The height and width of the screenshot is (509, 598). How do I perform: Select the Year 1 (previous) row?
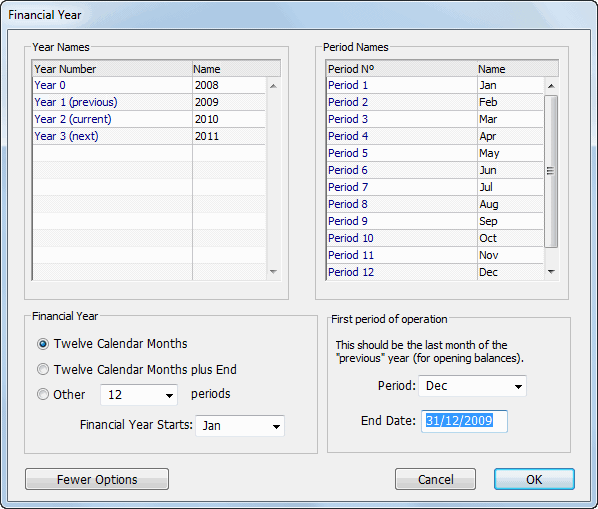149,102
